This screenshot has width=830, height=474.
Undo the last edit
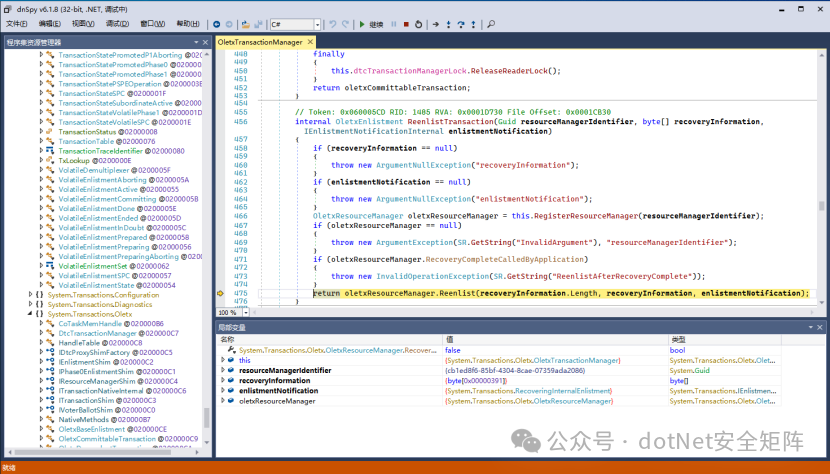pyautogui.click(x=332, y=24)
